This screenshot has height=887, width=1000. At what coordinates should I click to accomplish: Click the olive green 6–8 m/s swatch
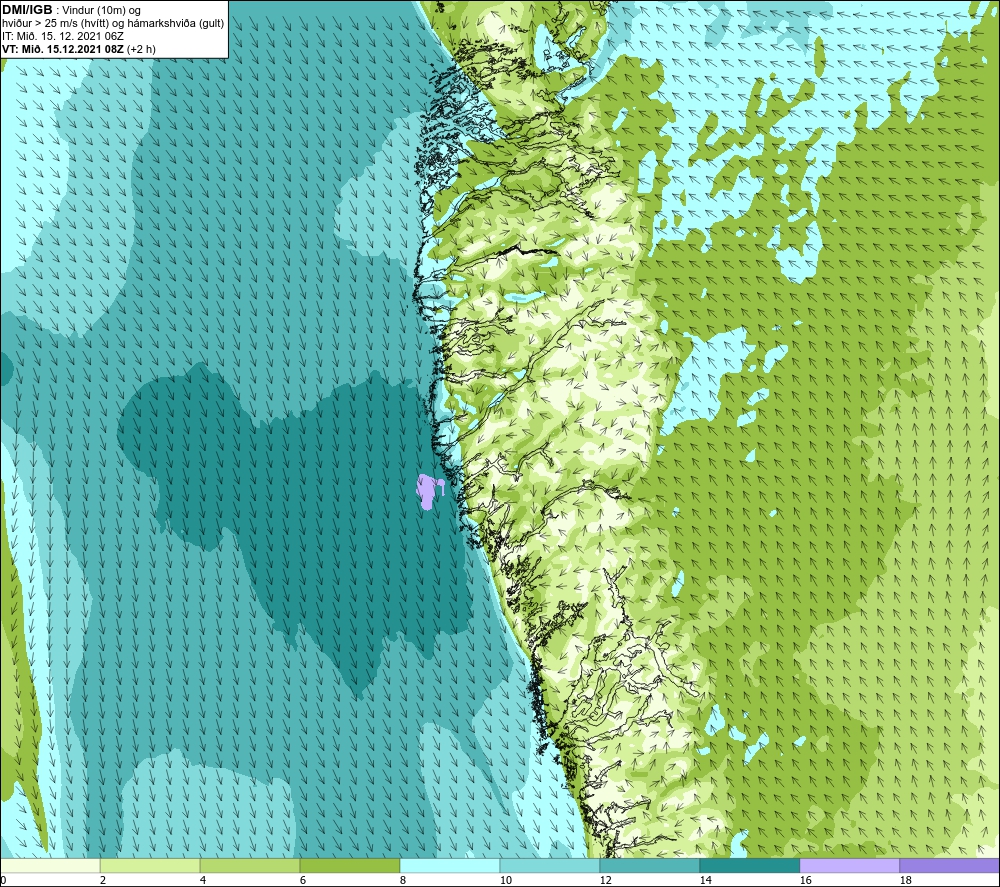349,865
